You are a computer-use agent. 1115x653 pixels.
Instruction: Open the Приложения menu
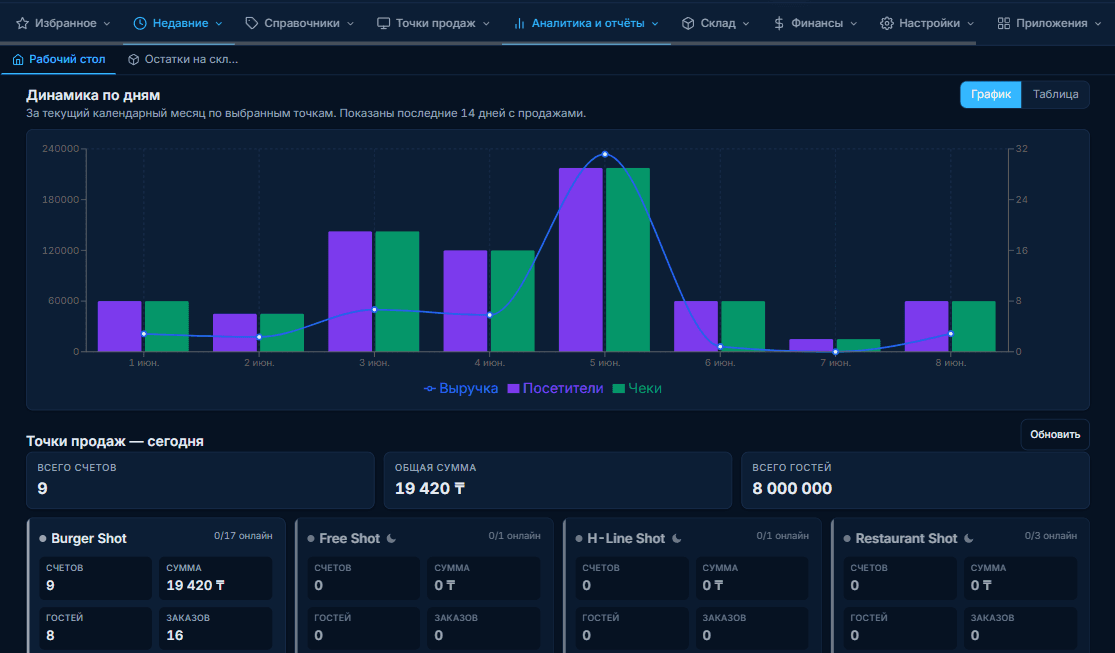pos(1050,23)
